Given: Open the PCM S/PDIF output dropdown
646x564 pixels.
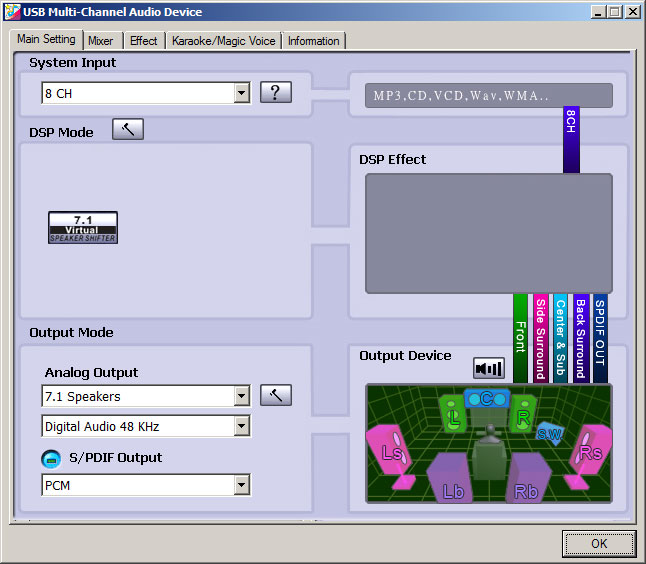Looking at the screenshot, I should [x=241, y=486].
